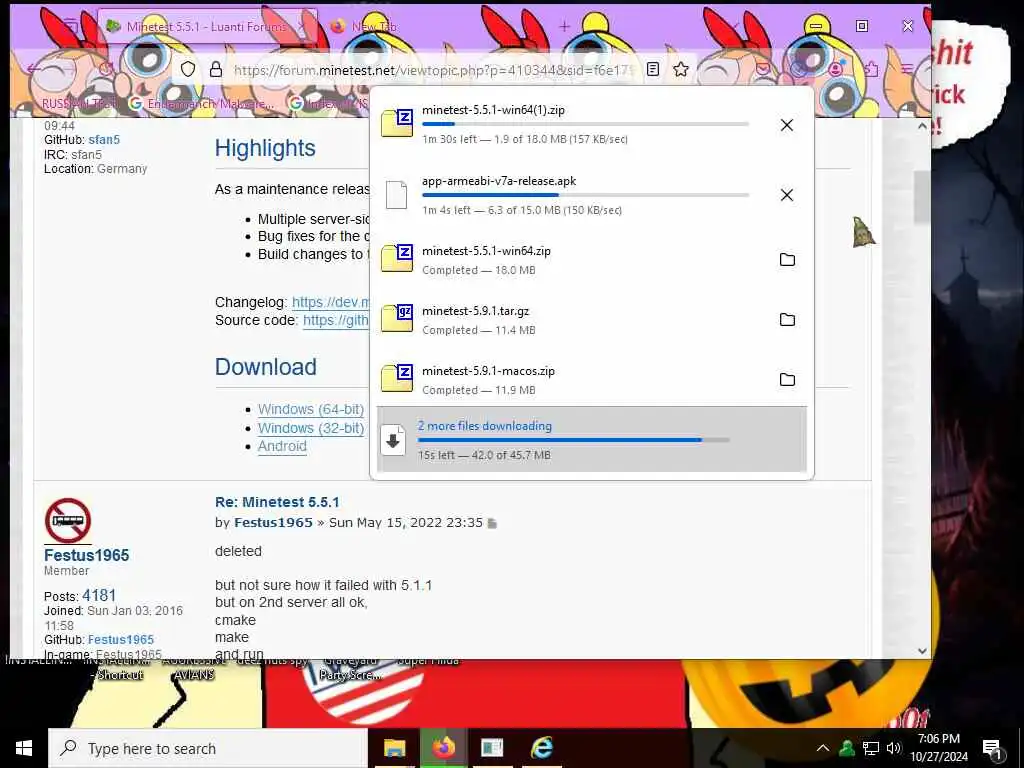The width and height of the screenshot is (1024, 768).
Task: Show hidden system tray icons chevron
Action: click(x=823, y=748)
